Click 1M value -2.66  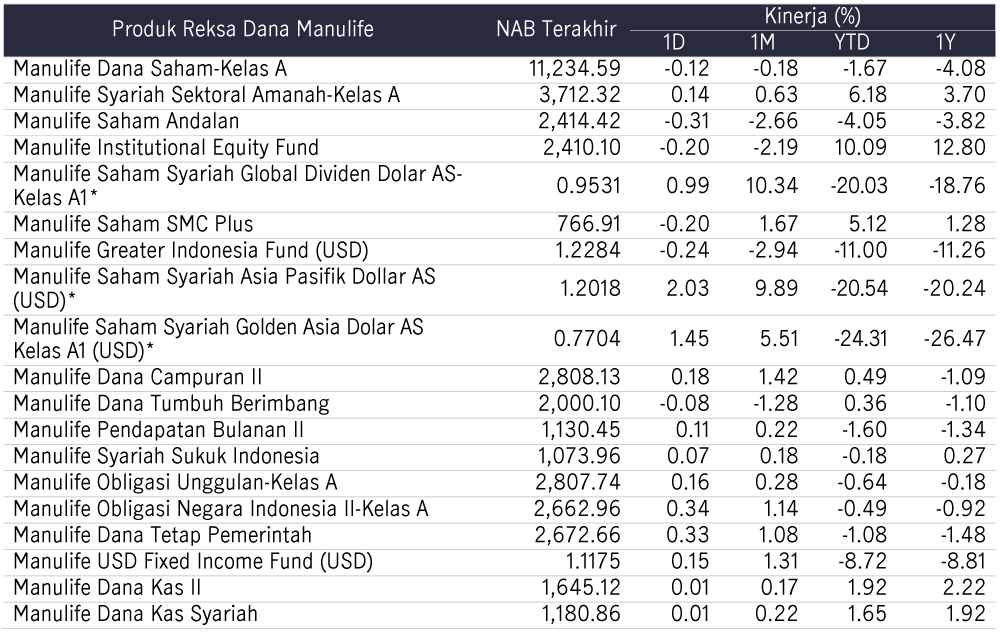pos(774,121)
